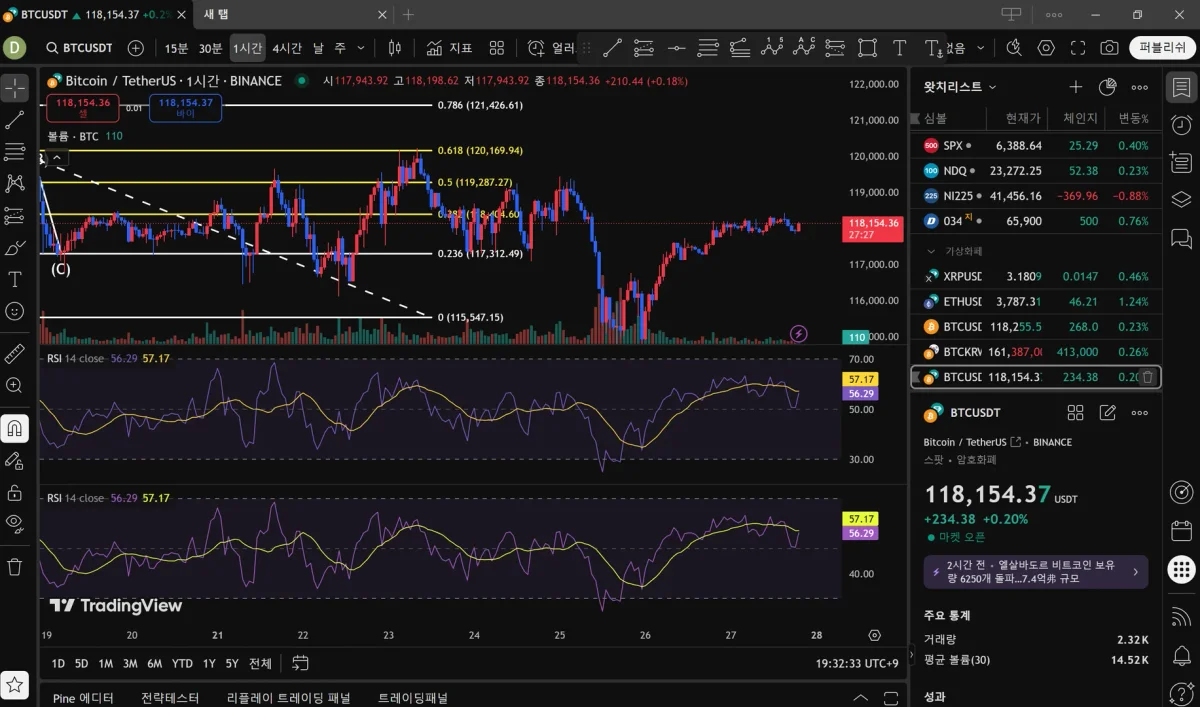Take a chart snapshot with camera icon
Screen dimensions: 1200x707
click(x=1109, y=48)
